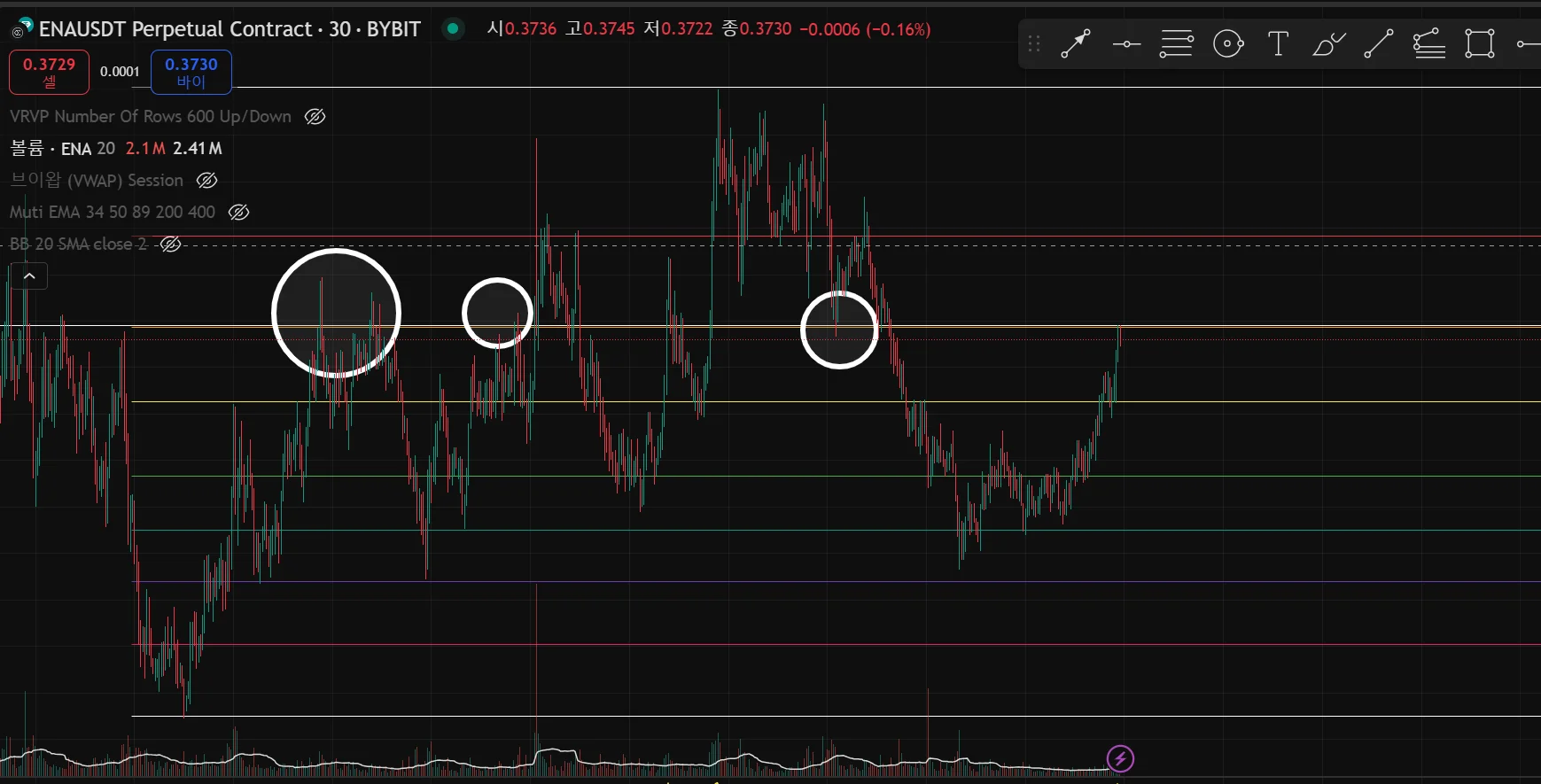
Task: Click the red 0.3729 sell button
Action: (49, 72)
